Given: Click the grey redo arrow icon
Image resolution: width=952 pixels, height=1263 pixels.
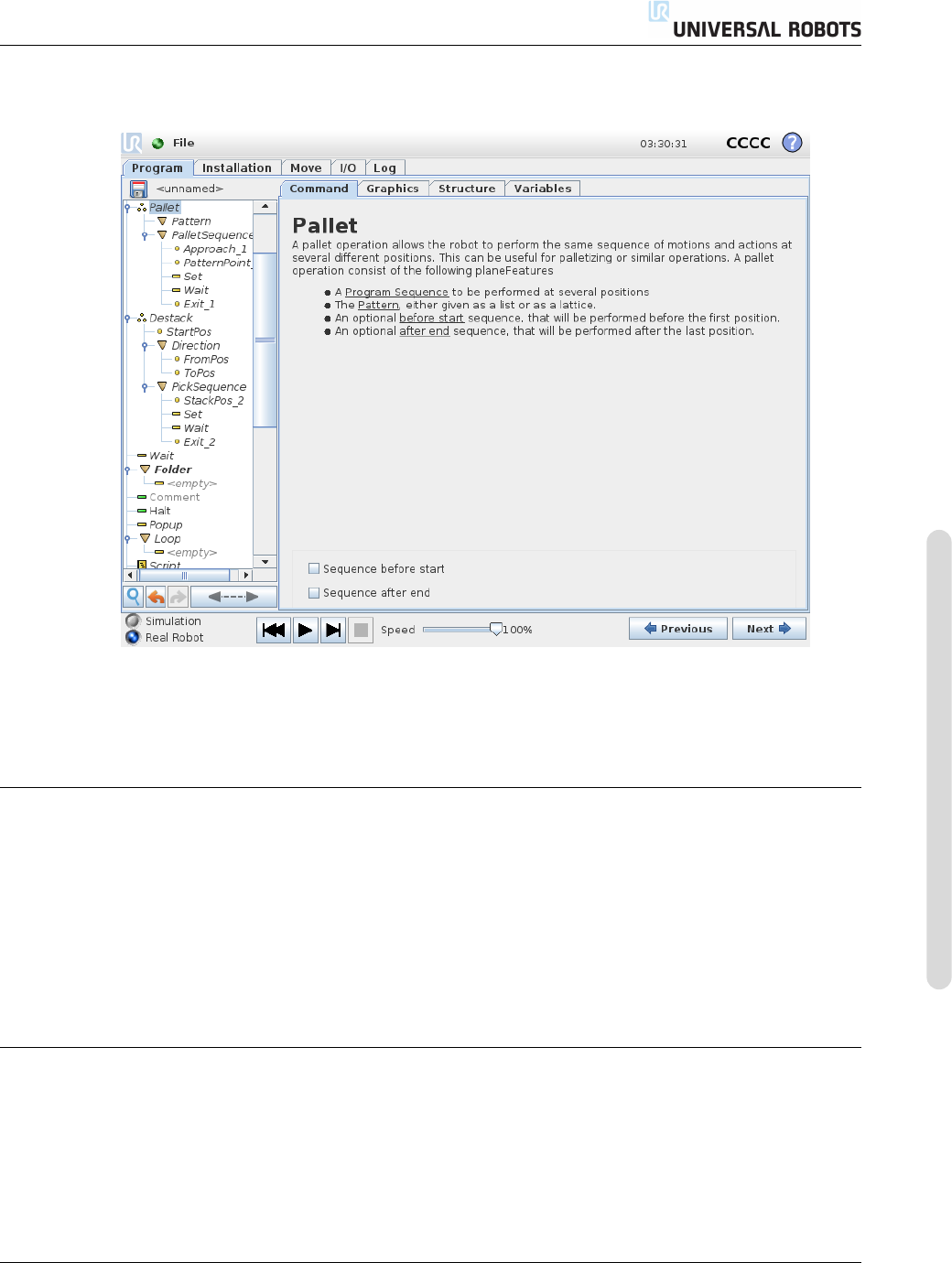Looking at the screenshot, I should tap(178, 597).
